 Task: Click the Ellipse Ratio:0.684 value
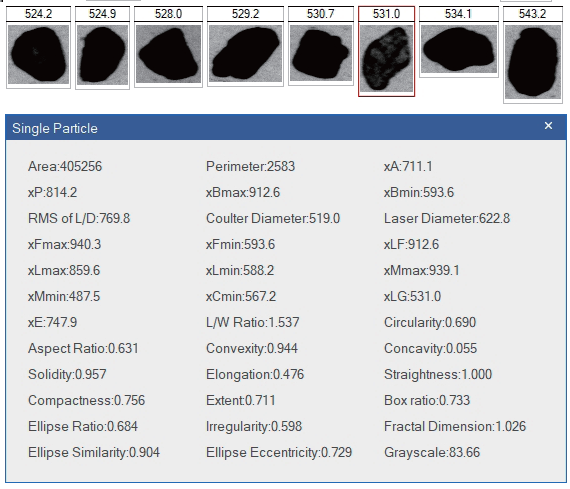pyautogui.click(x=83, y=426)
